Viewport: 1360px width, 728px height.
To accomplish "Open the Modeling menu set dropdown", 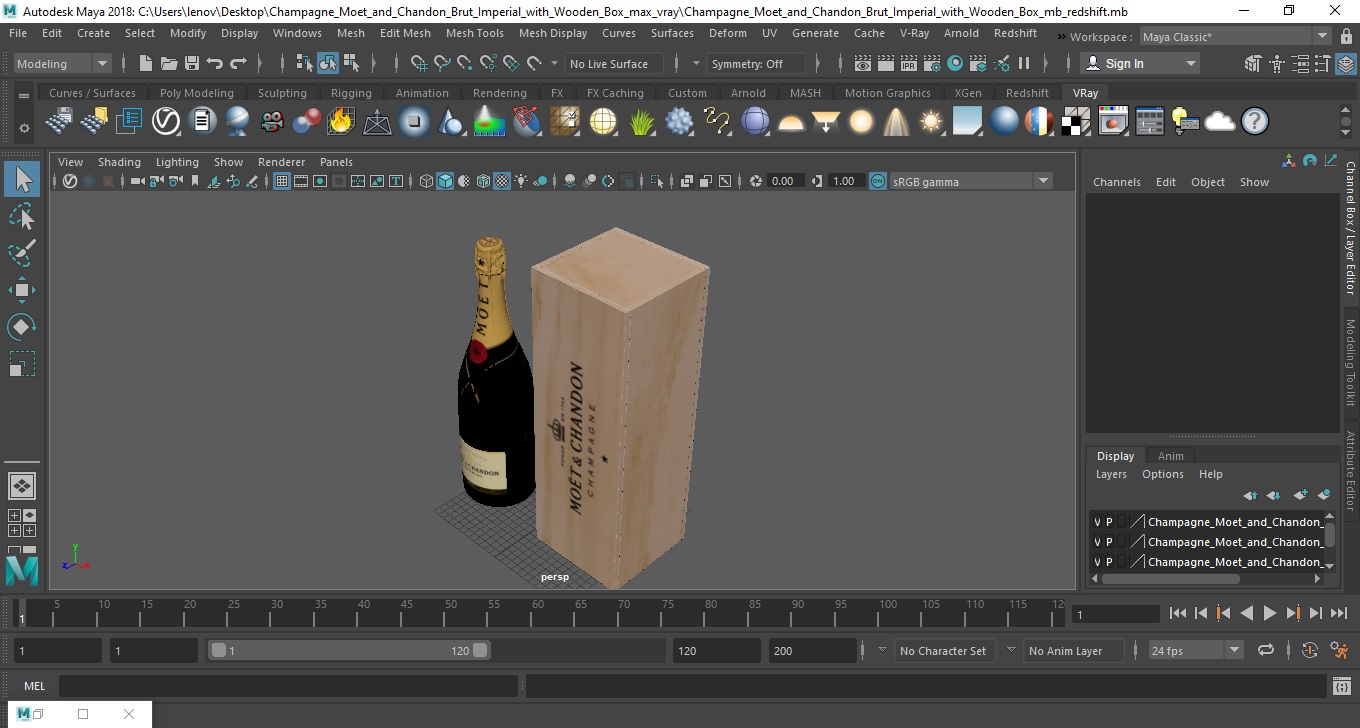I will [62, 63].
